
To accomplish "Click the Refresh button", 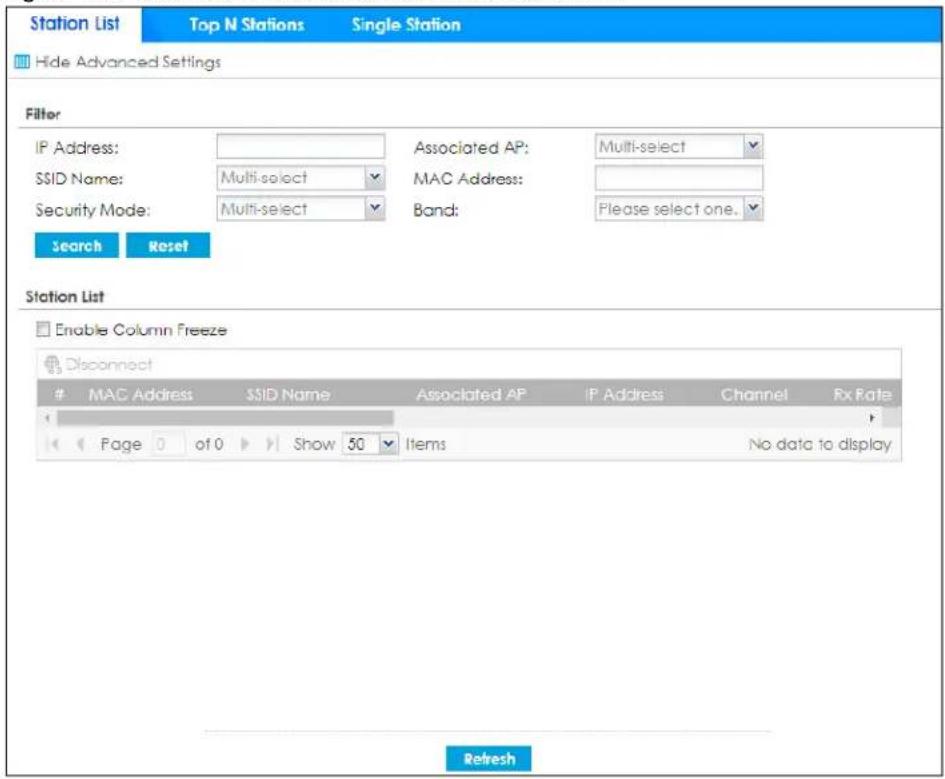I will coord(489,759).
